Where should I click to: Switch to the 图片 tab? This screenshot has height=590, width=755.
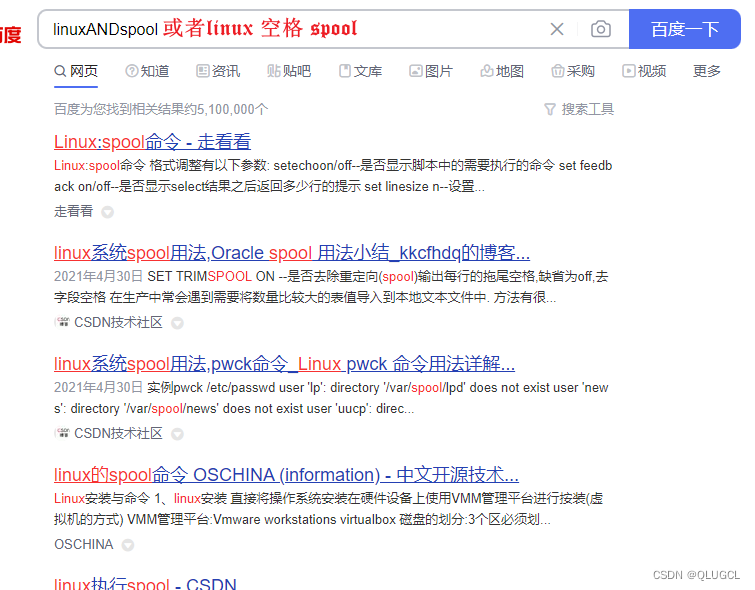click(431, 71)
